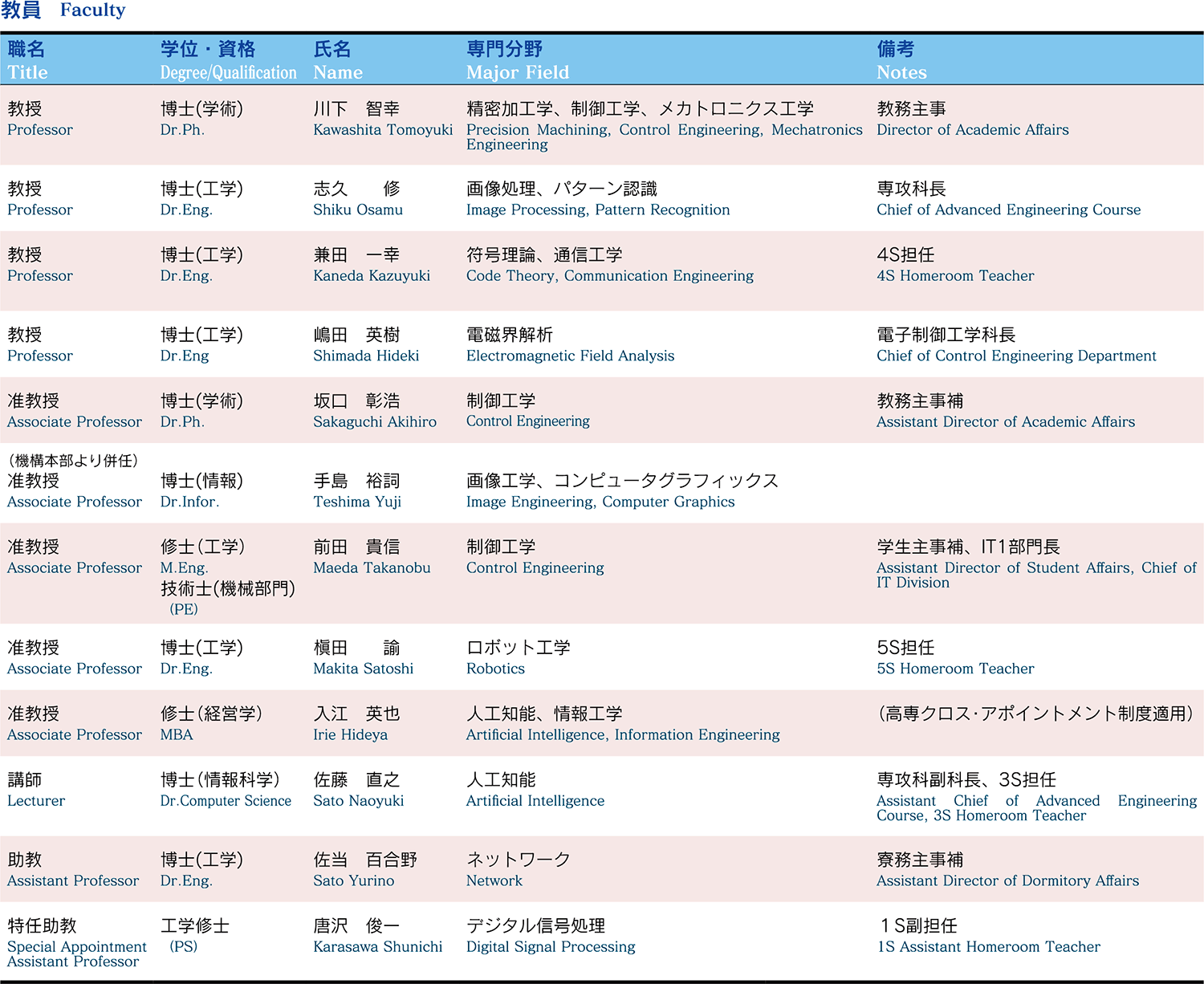Click the name 'Shiku Osamu'
The width and height of the screenshot is (1204, 984).
pyautogui.click(x=358, y=209)
